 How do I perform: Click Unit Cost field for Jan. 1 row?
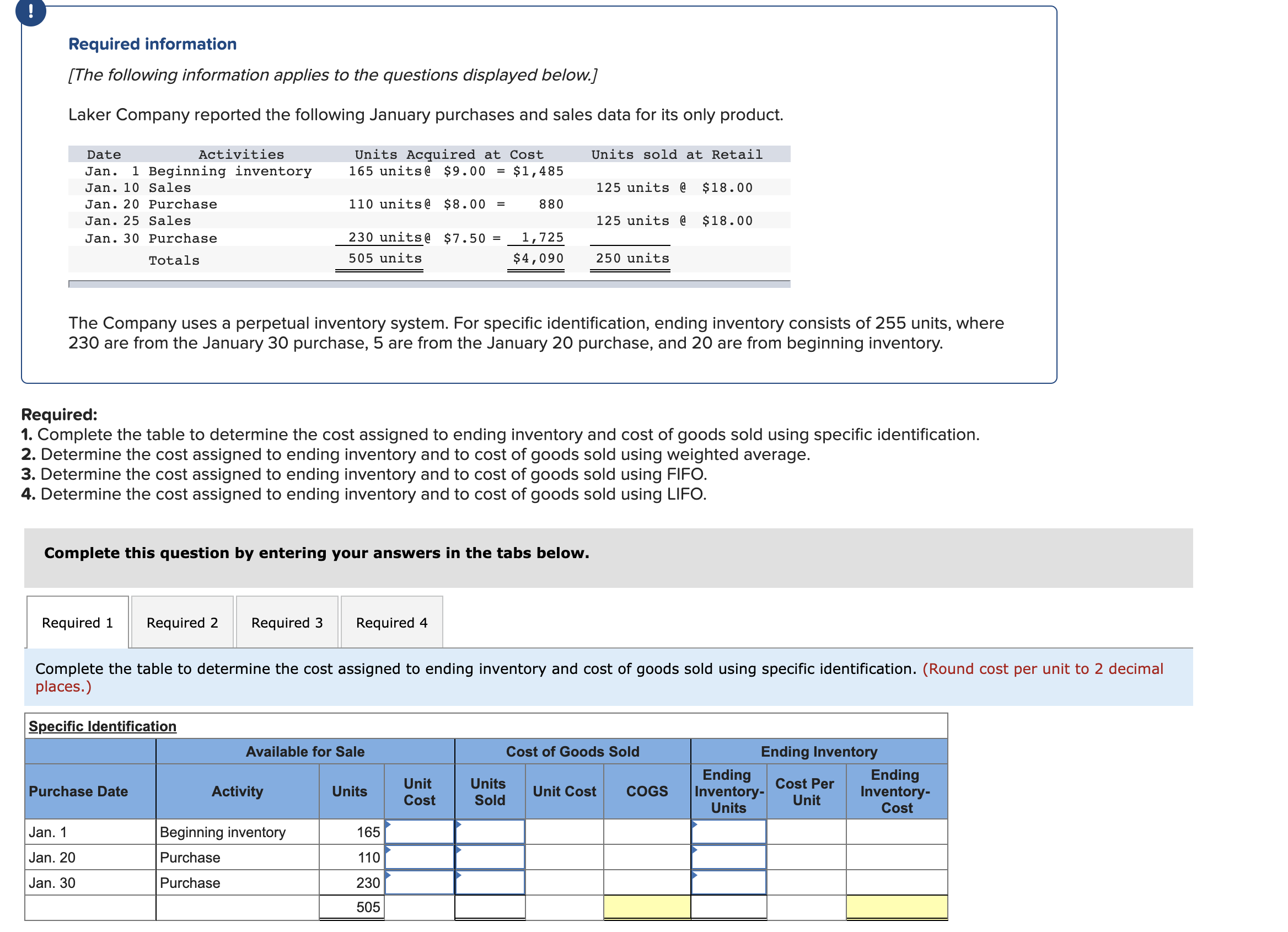click(x=420, y=832)
